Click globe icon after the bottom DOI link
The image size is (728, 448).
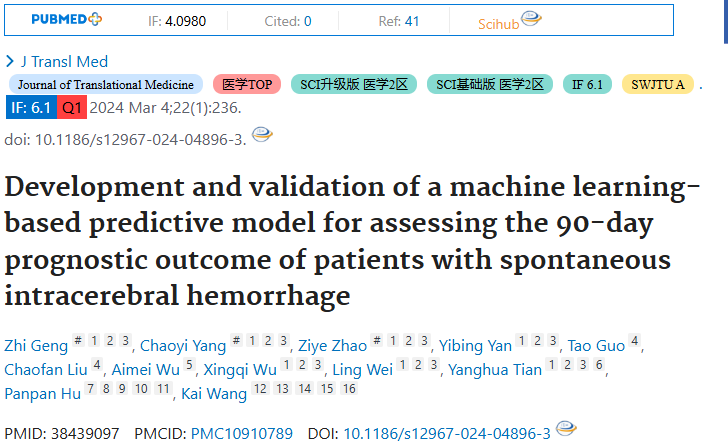566,428
